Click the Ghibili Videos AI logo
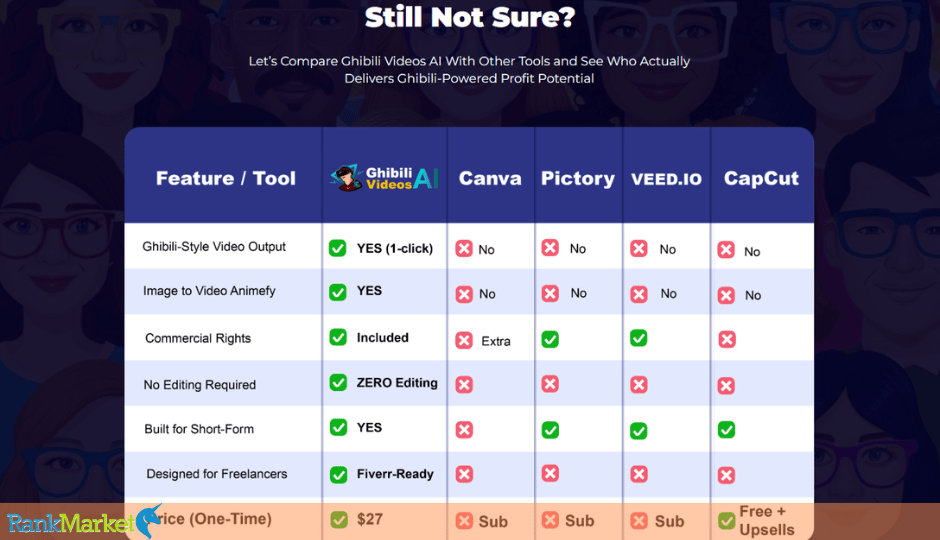 click(384, 178)
